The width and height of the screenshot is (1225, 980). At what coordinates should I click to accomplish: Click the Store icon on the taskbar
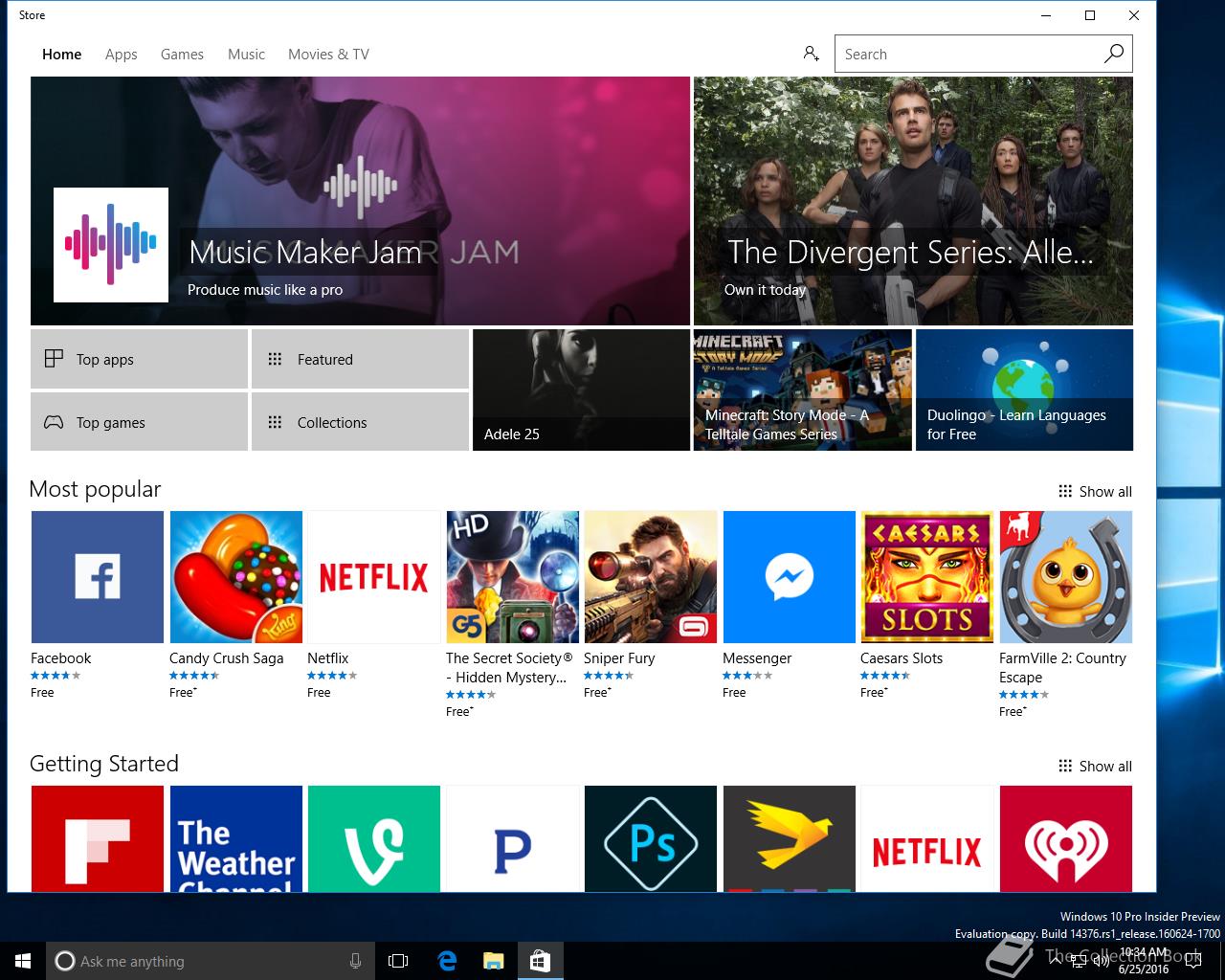(540, 961)
